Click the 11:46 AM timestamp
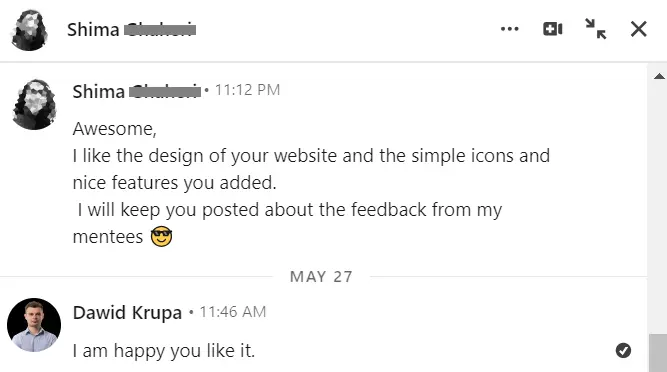 (233, 312)
